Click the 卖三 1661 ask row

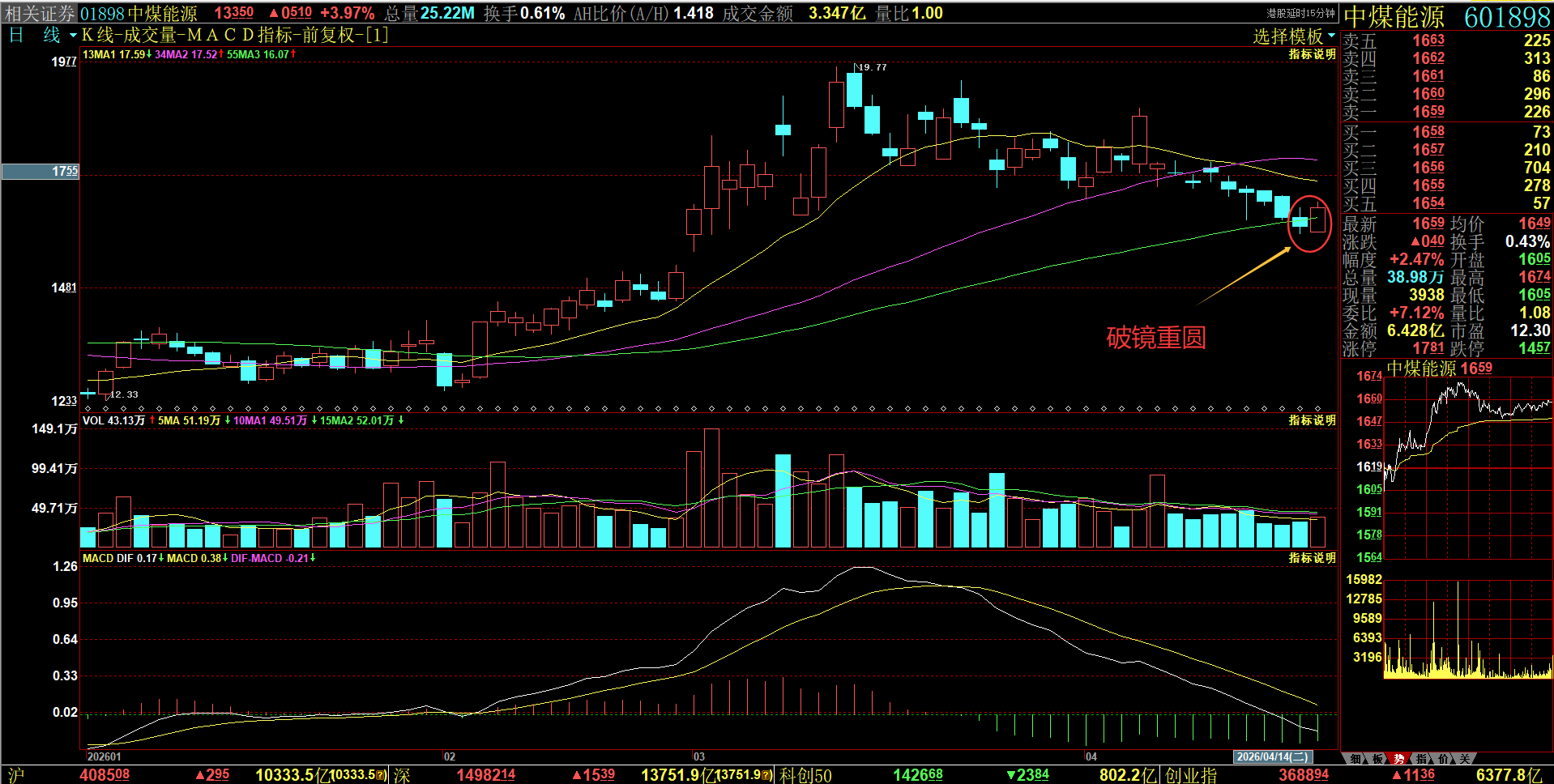coord(1446,76)
